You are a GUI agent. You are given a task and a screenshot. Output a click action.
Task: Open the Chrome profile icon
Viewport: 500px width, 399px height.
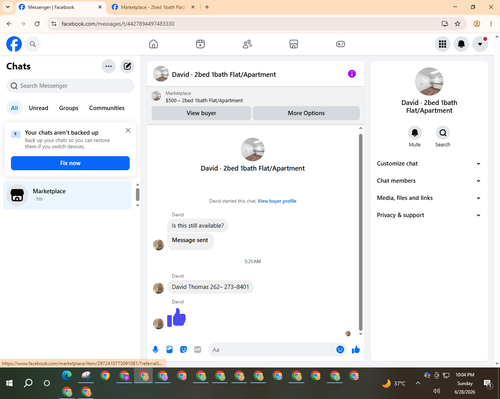tap(477, 24)
